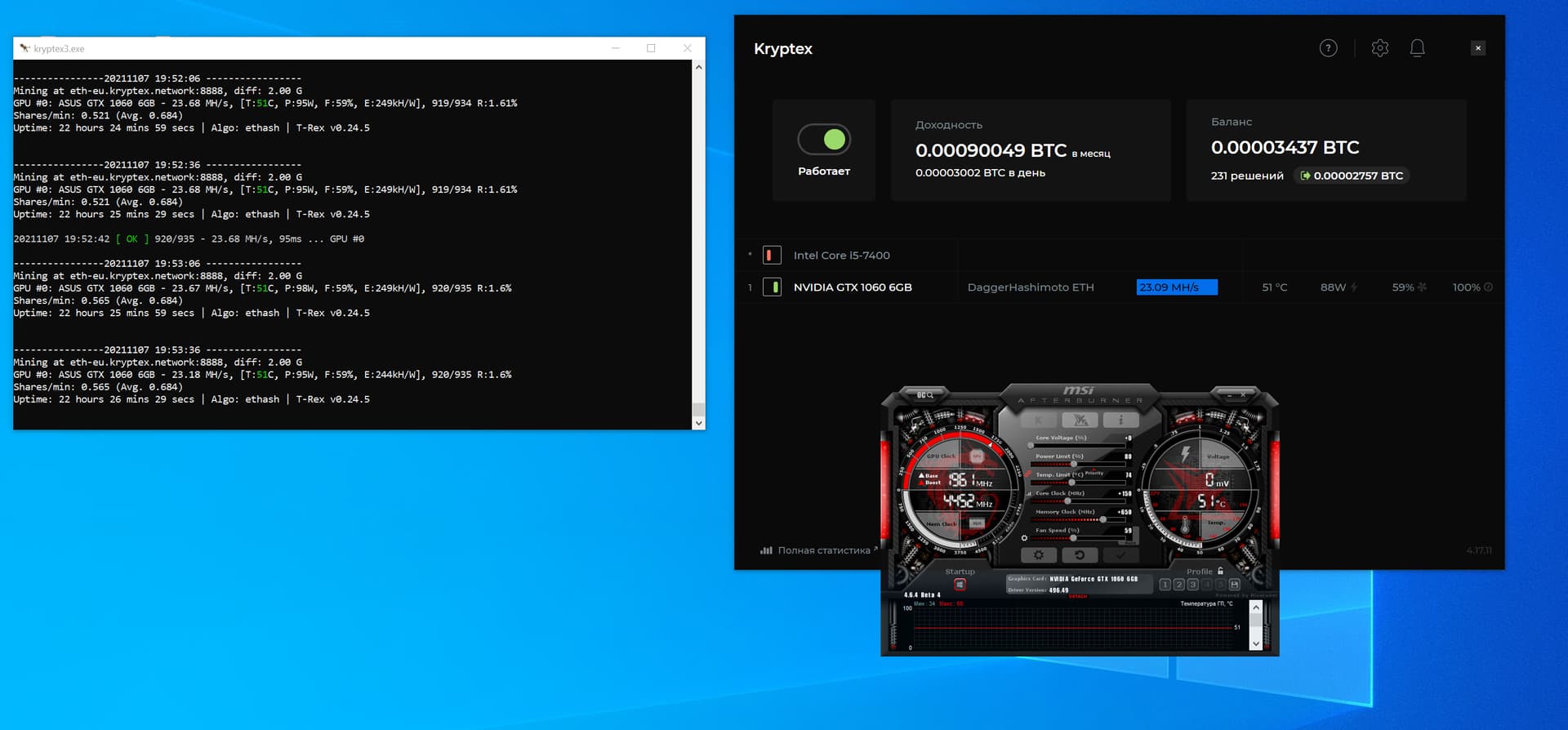Click the balance 0.00003437 BTC value
1568x730 pixels.
(1285, 148)
